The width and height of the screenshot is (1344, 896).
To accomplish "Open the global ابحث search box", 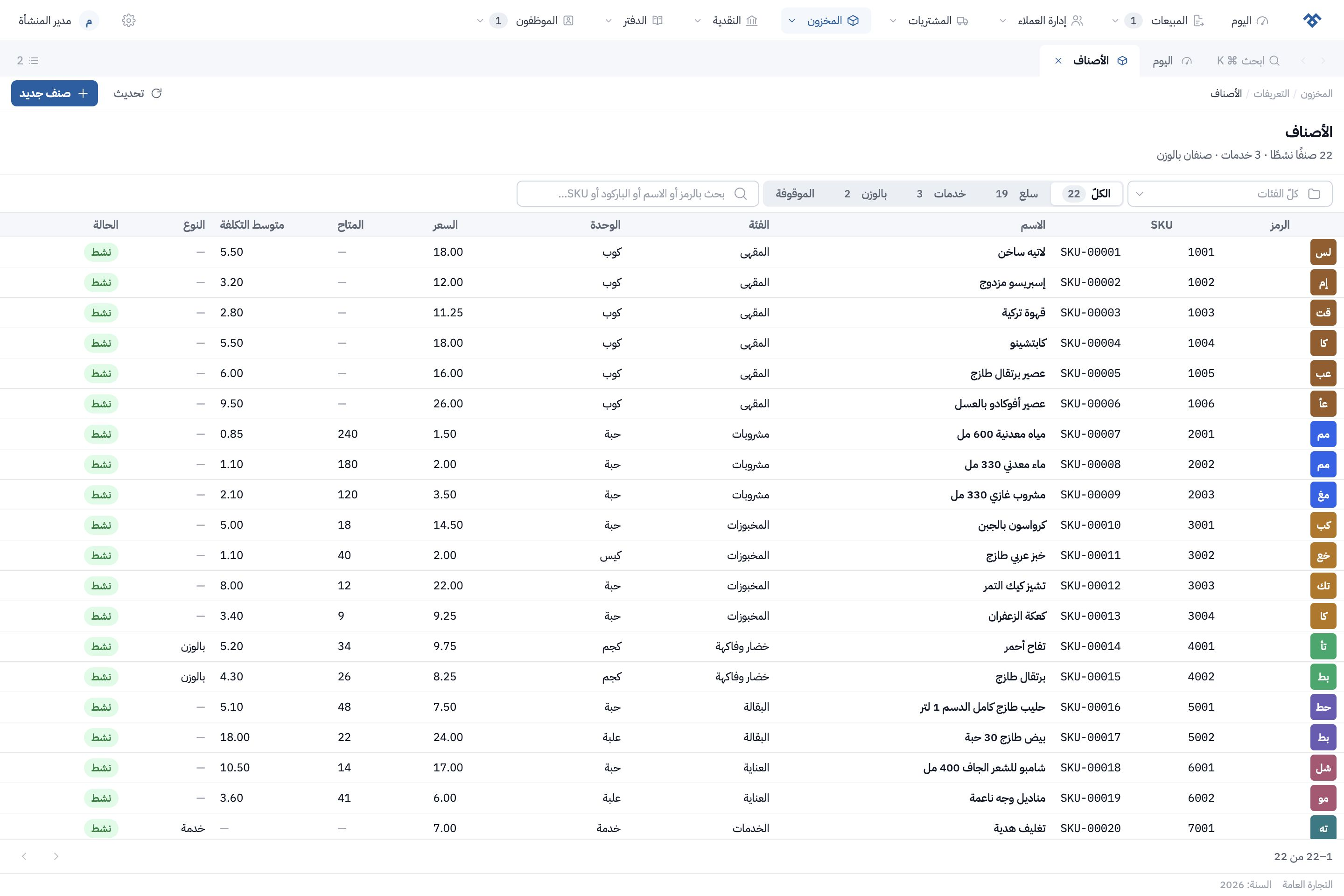I will pos(1248,61).
